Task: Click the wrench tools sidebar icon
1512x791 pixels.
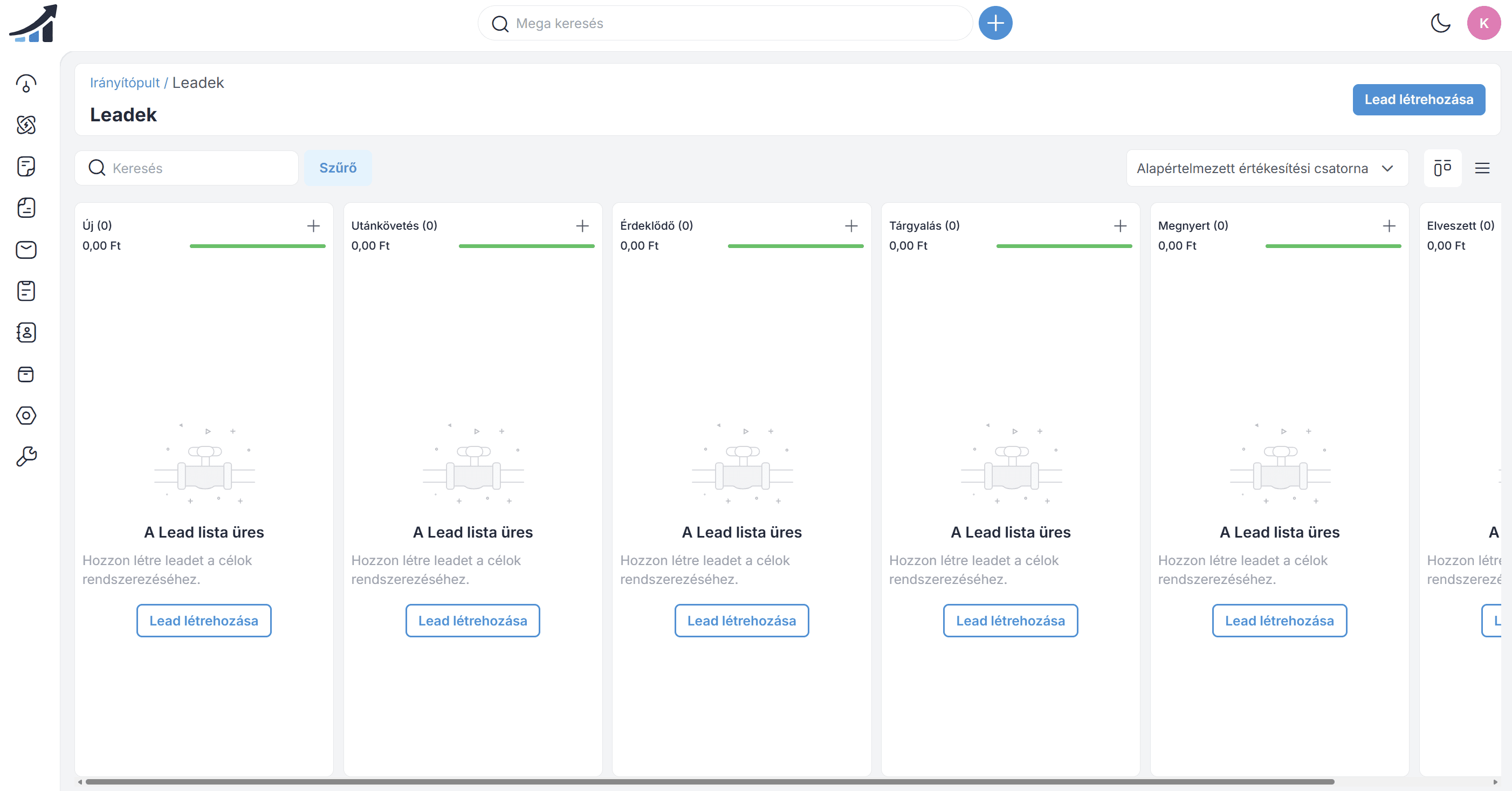Action: point(26,456)
